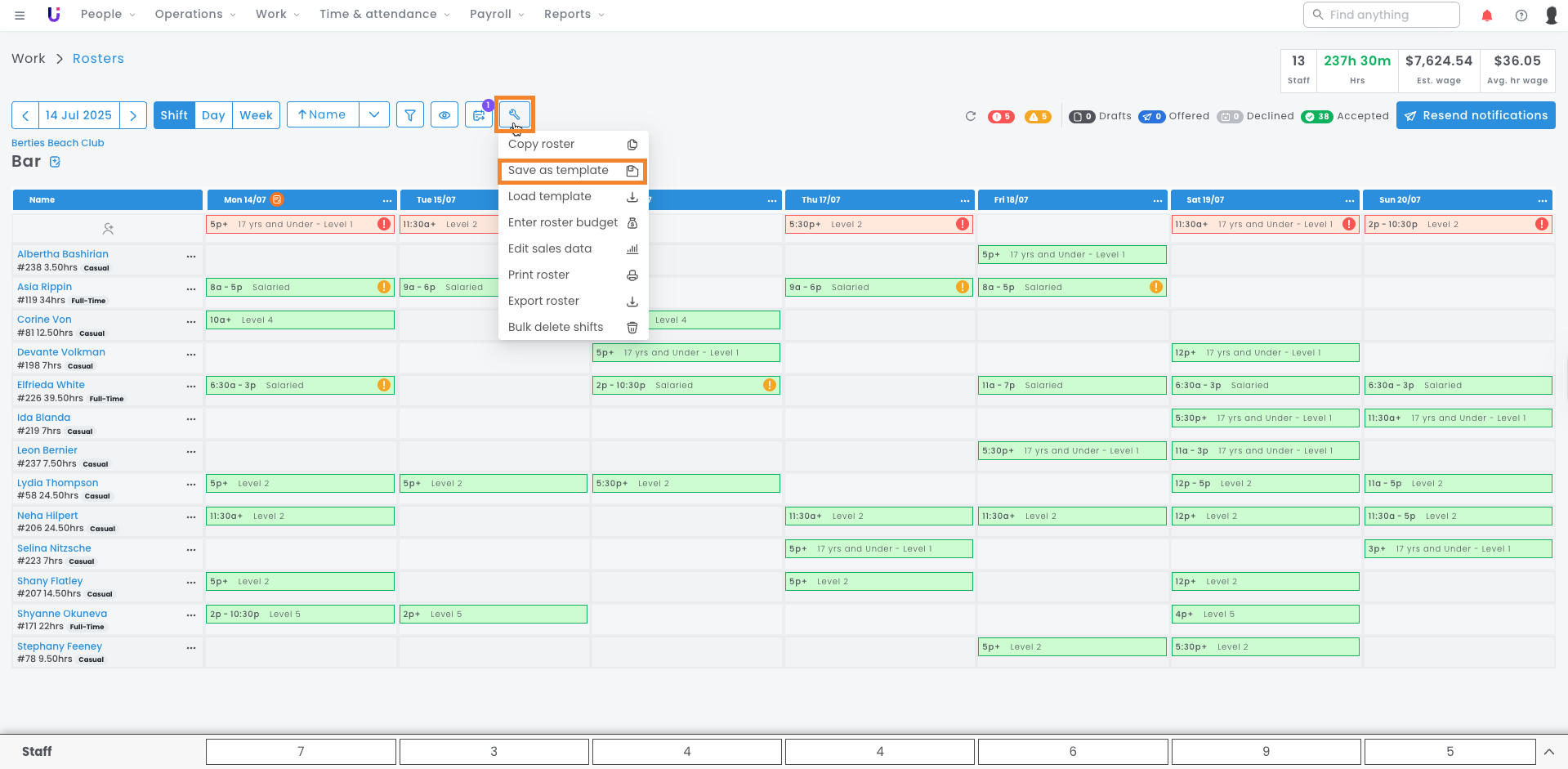Click the Find anything search field
1568x769 pixels.
(x=1381, y=15)
